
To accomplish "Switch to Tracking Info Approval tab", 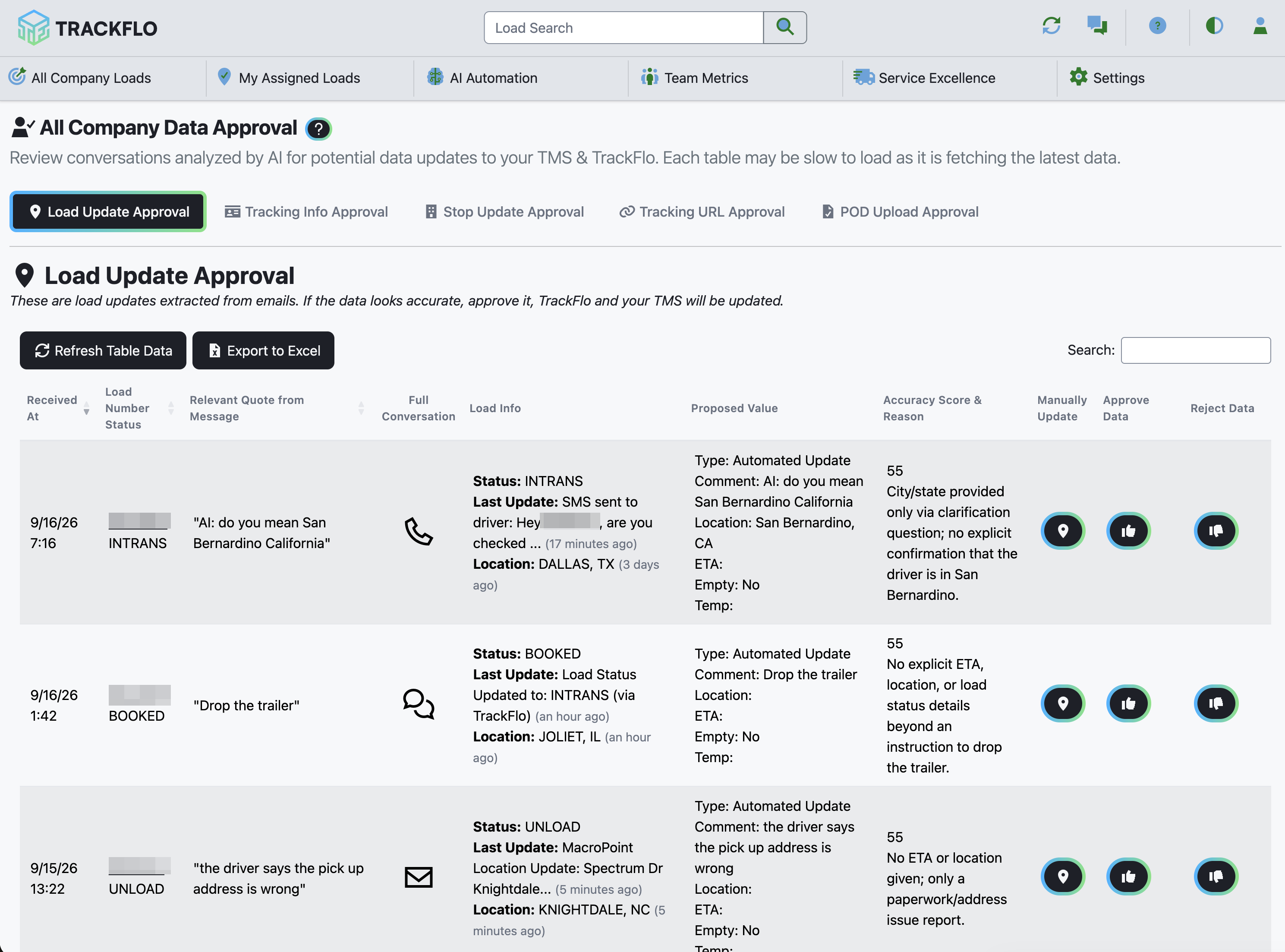I will pos(306,211).
